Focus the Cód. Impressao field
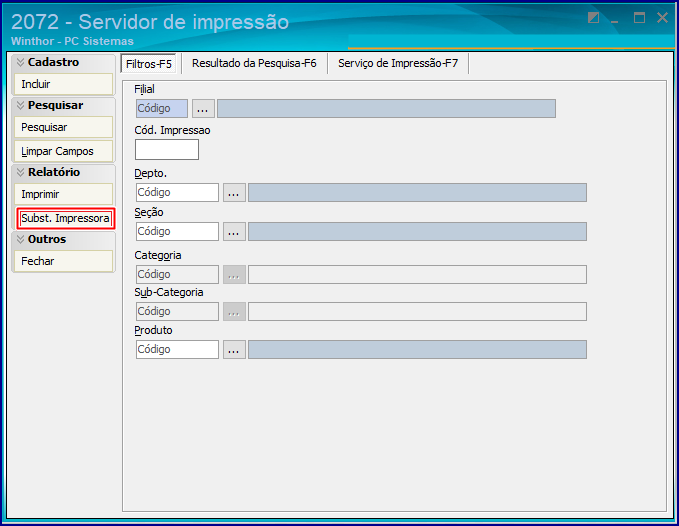 click(x=167, y=149)
